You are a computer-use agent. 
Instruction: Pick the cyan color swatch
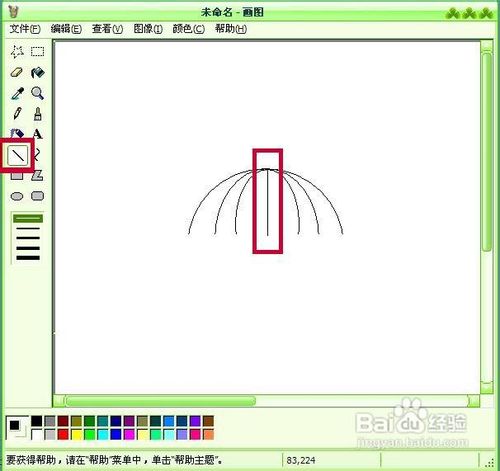pos(103,434)
